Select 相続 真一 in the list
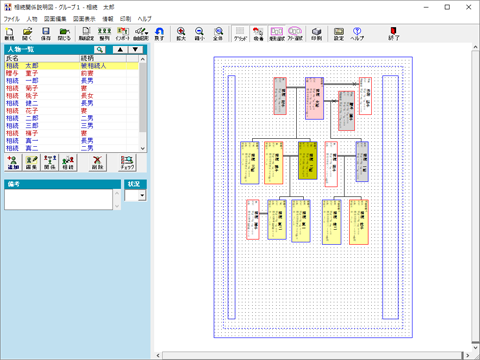Viewport: 480px width, 360px height. coord(72,141)
